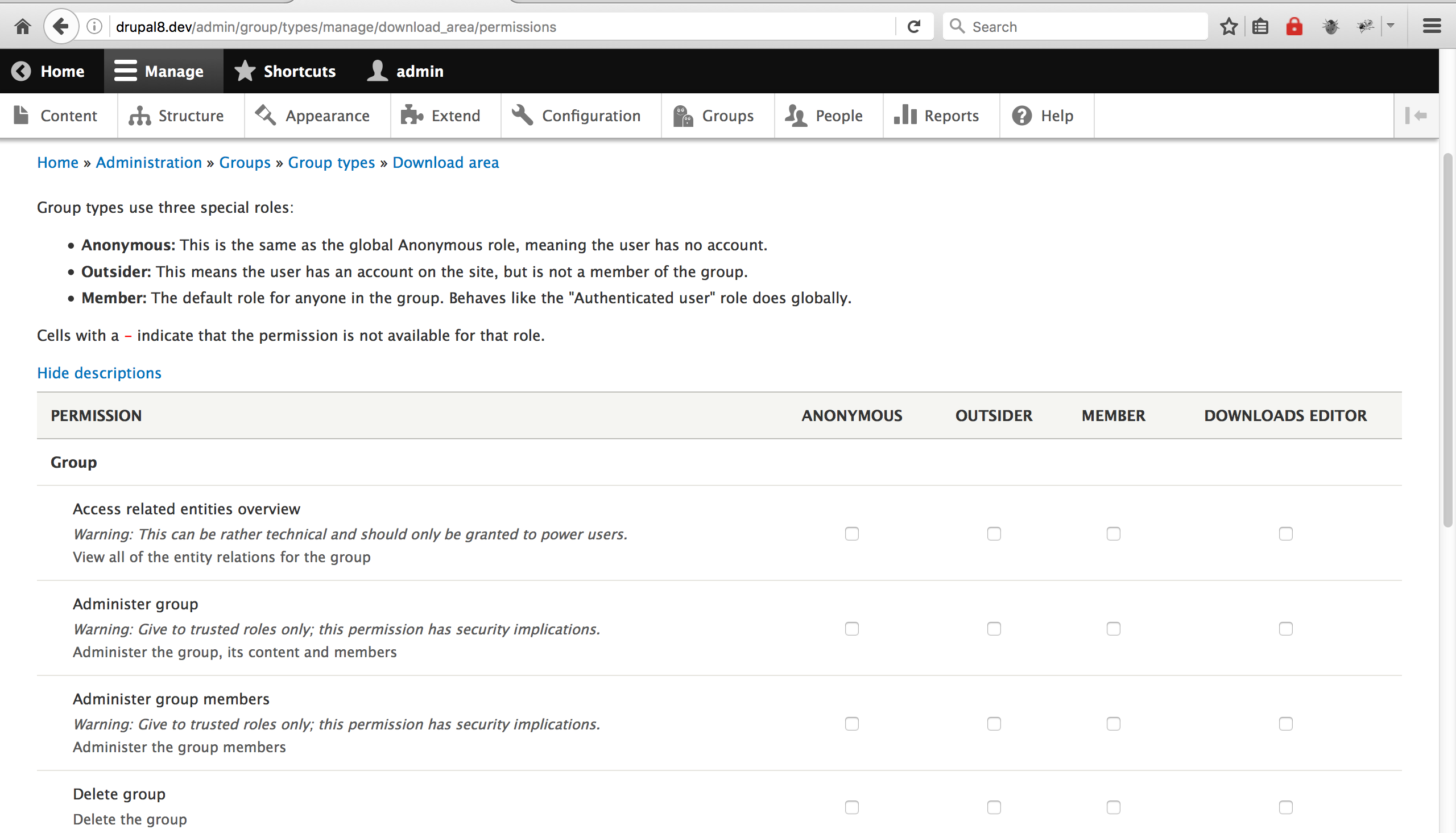Click the OUTSIDER column header
This screenshot has height=833, width=1456.
pos(994,415)
